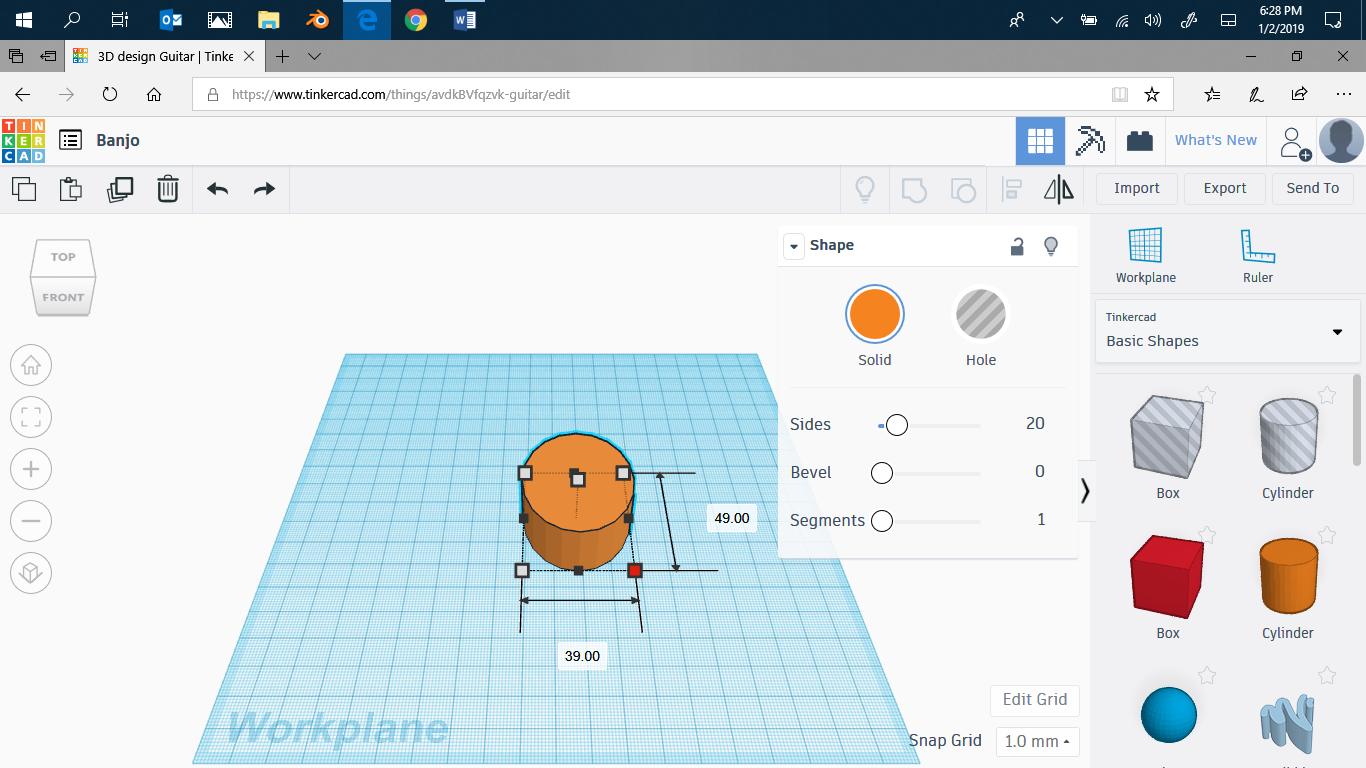Viewport: 1366px width, 768px height.
Task: Show all hidden shapes via the lightbulb icon
Action: click(x=865, y=188)
